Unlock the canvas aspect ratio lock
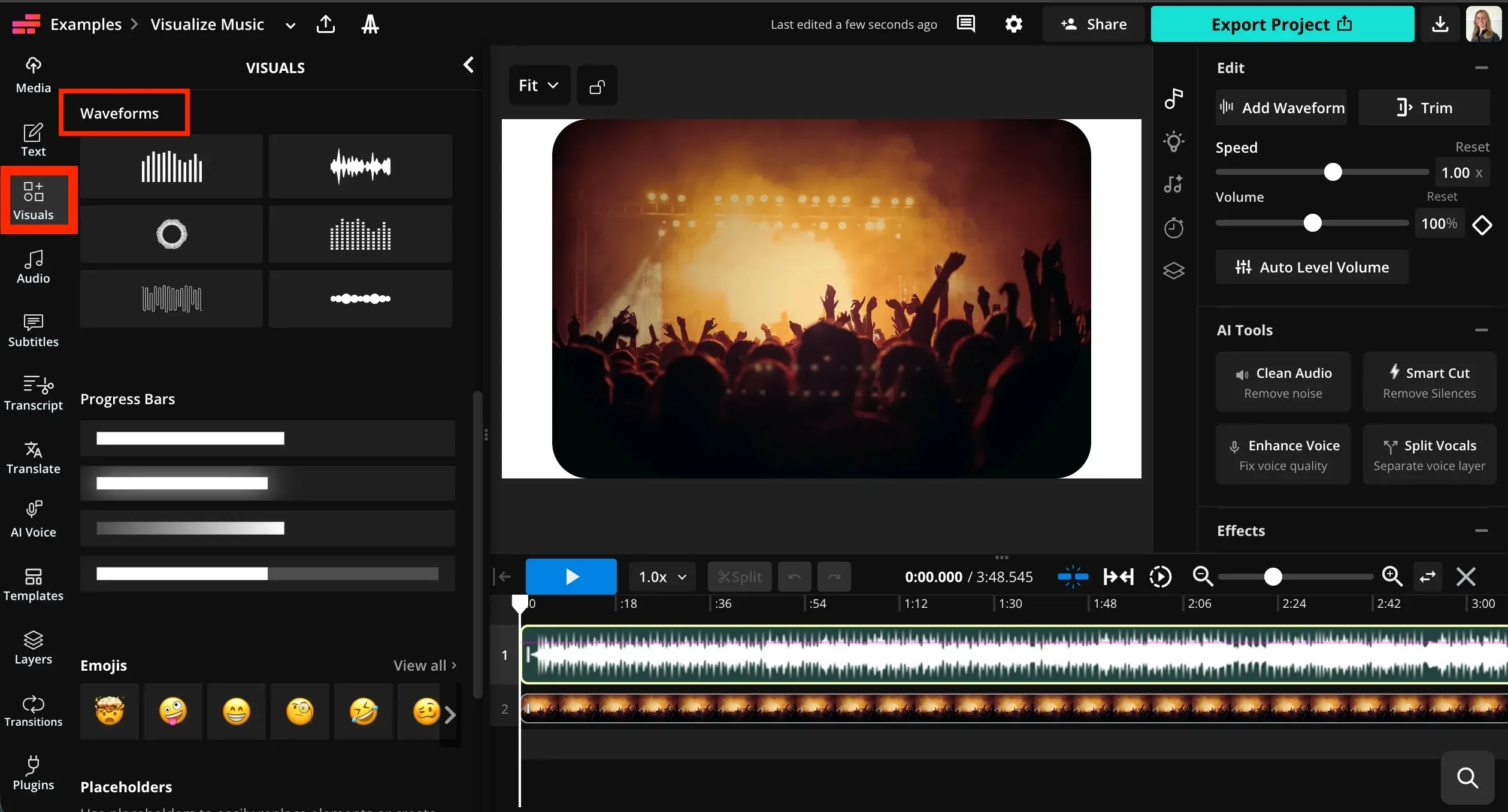This screenshot has height=812, width=1508. coord(596,84)
